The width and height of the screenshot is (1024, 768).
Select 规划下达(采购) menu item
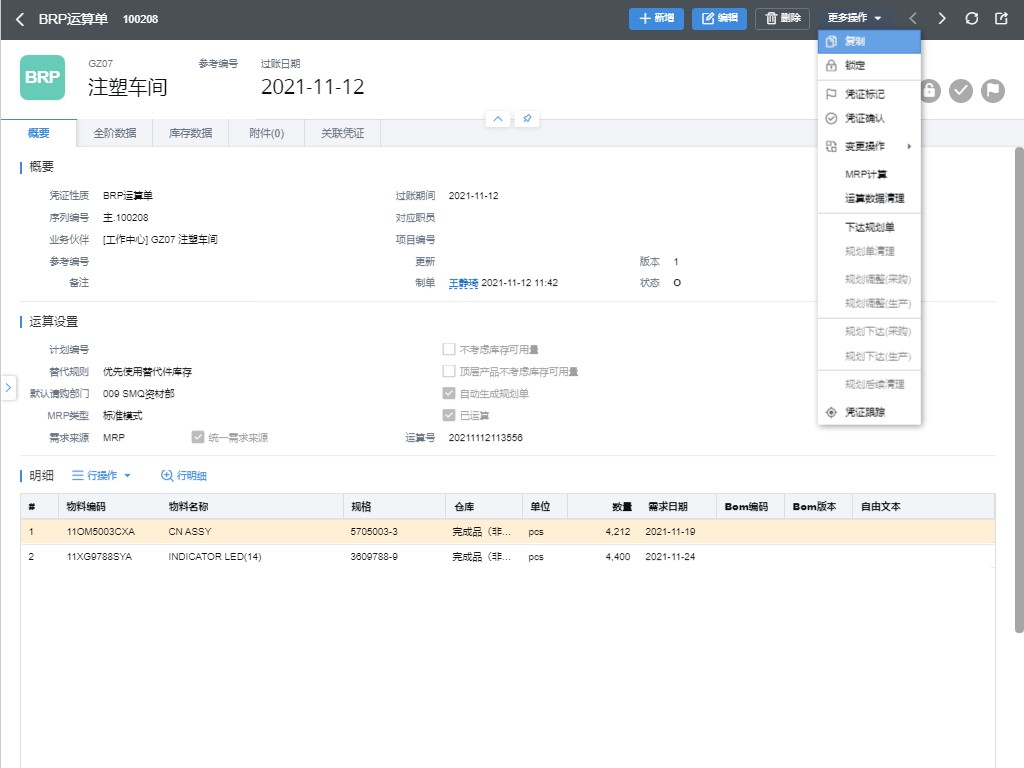pyautogui.click(x=869, y=332)
